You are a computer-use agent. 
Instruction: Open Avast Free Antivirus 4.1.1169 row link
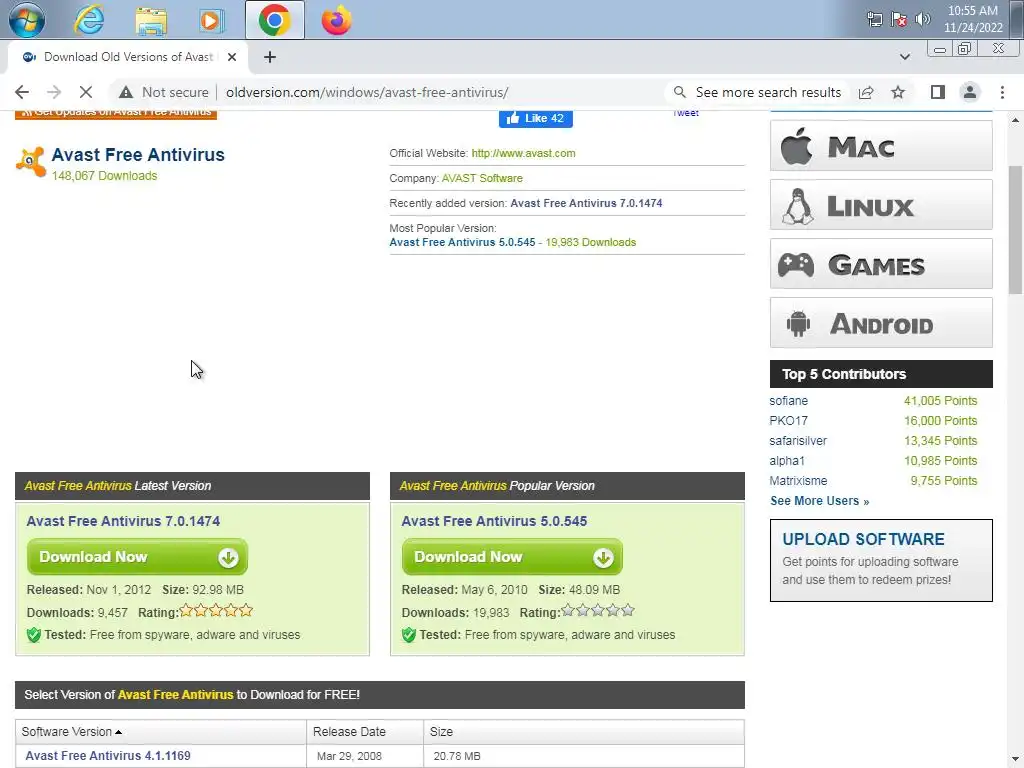[108, 756]
